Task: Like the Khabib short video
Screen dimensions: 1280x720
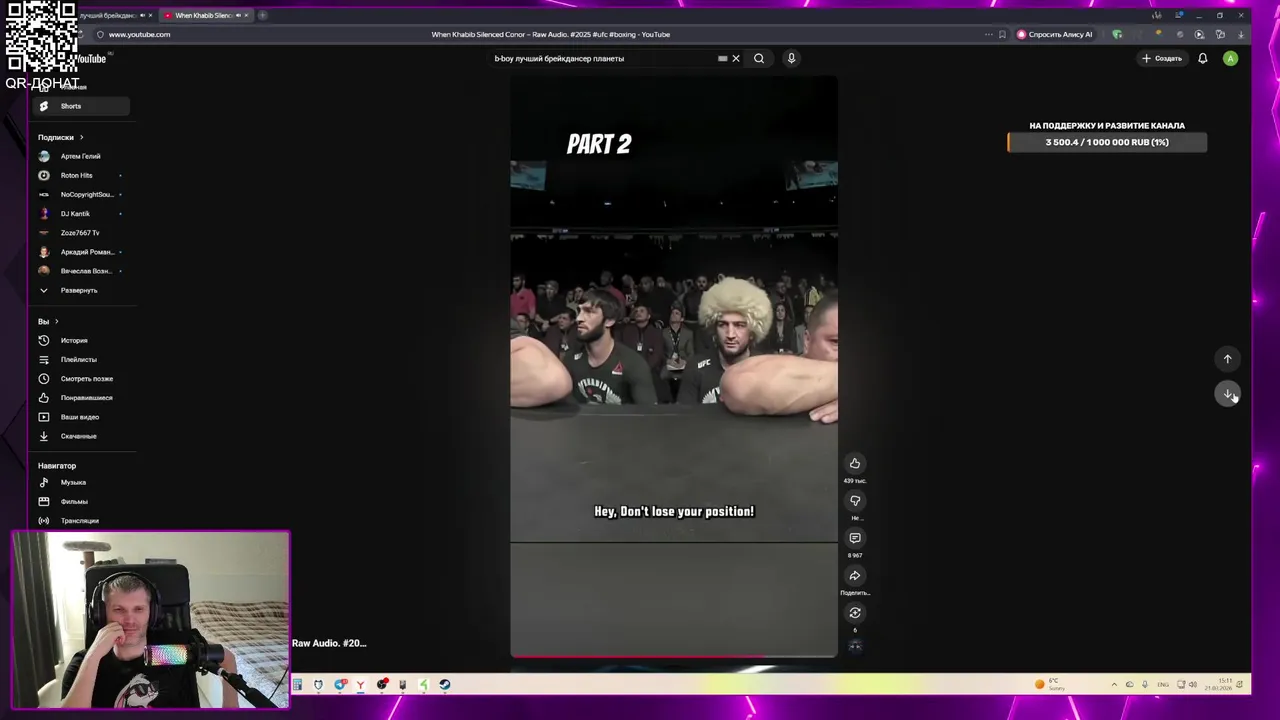Action: (855, 463)
